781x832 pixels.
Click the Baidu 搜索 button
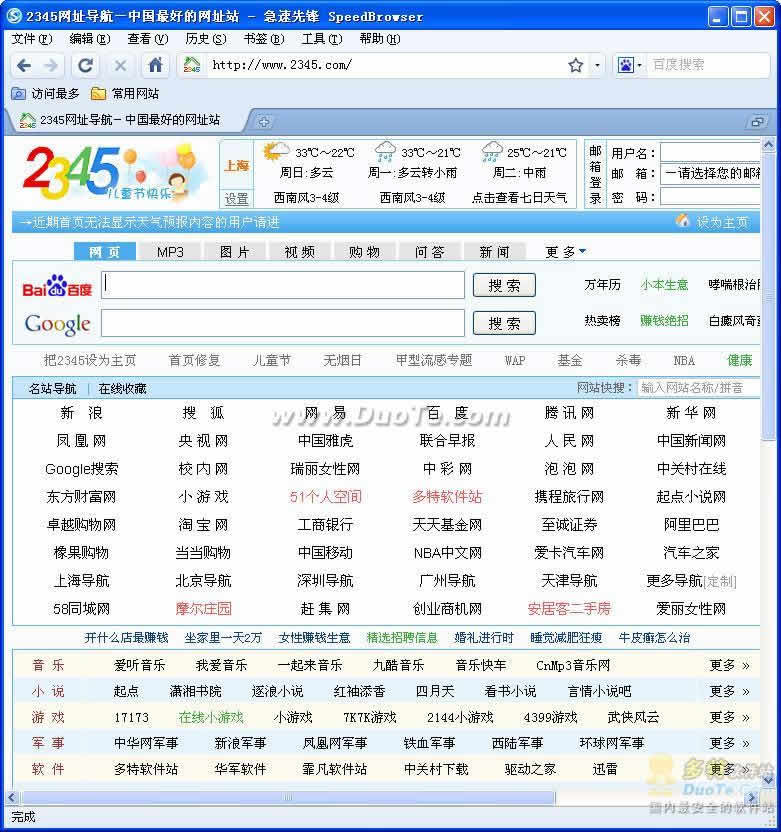point(504,285)
